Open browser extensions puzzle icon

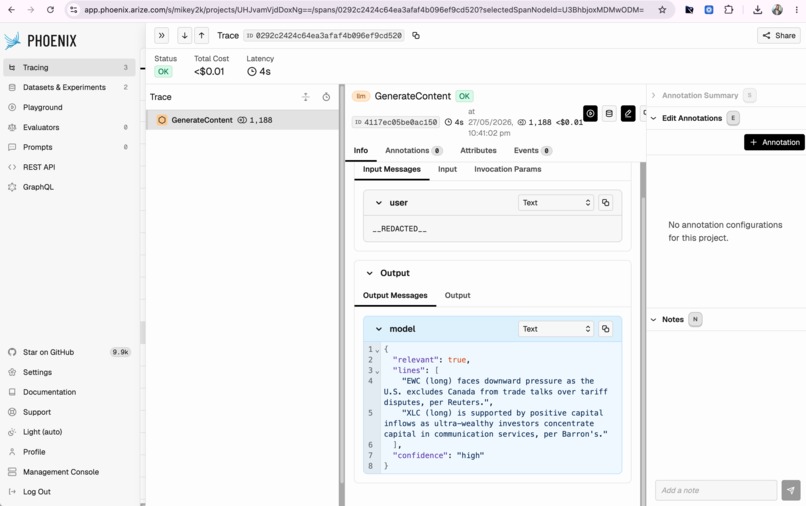coord(728,10)
